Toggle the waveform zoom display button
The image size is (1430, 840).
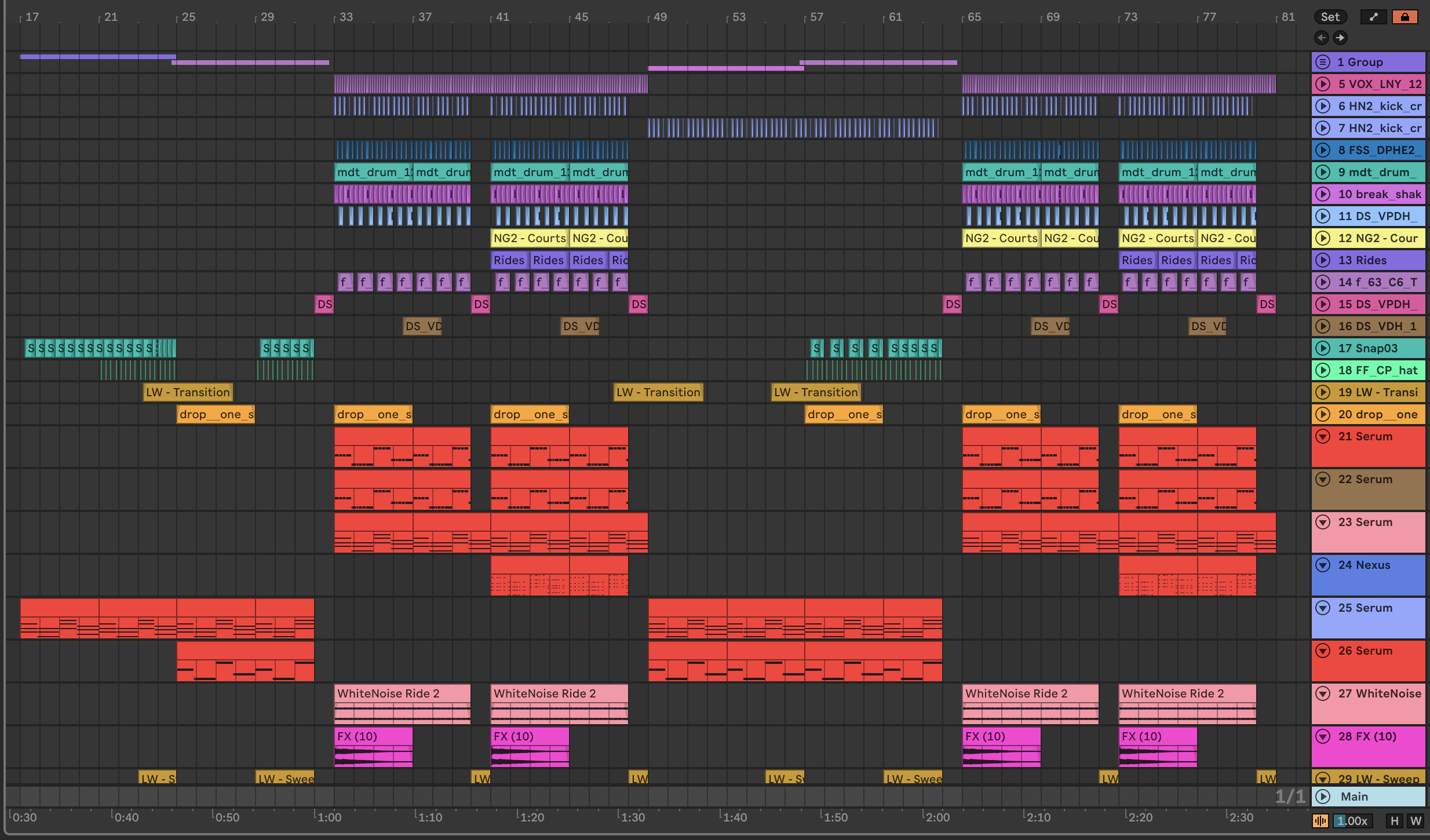(1320, 821)
